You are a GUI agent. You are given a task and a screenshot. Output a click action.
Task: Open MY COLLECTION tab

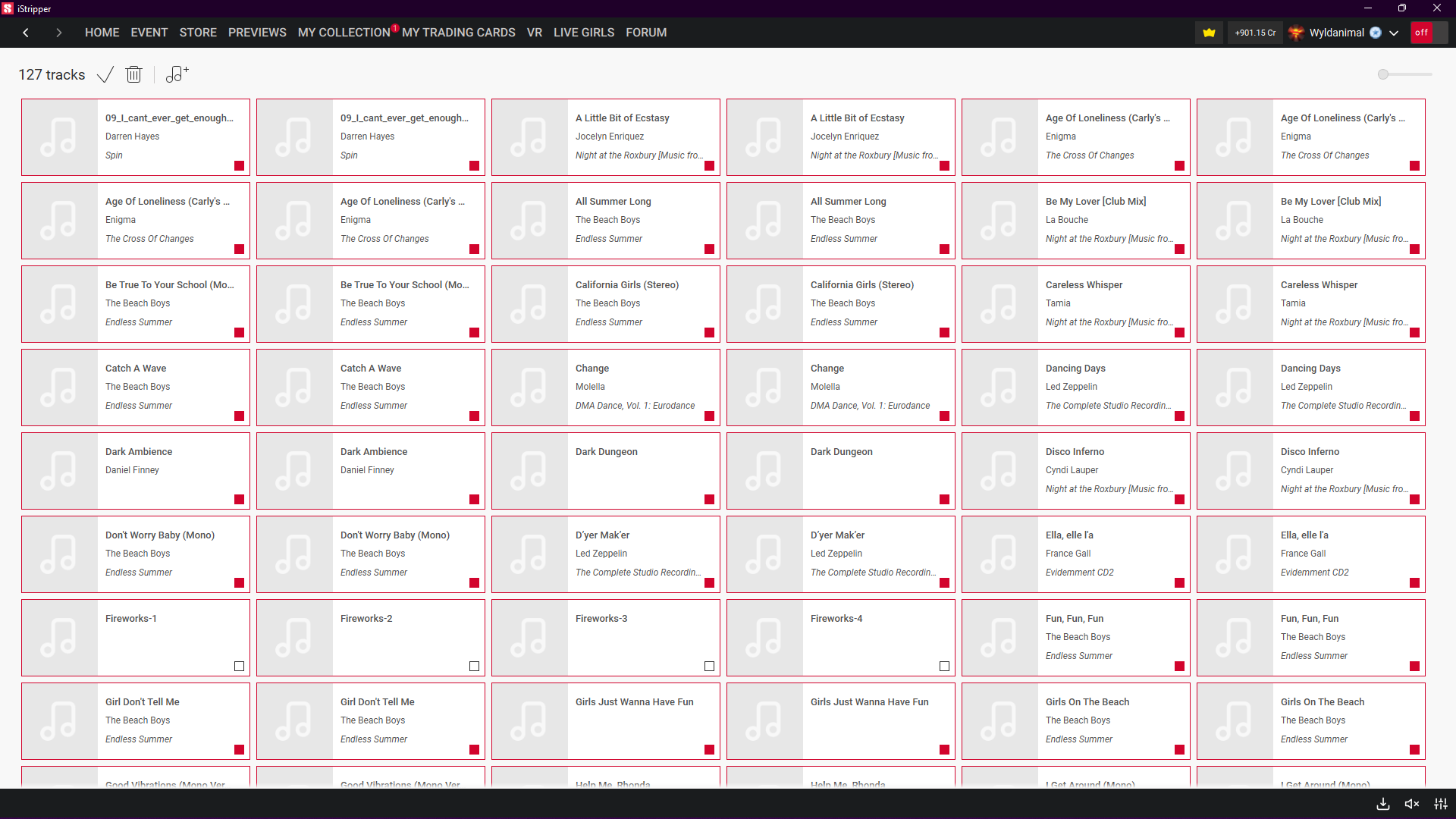(344, 33)
